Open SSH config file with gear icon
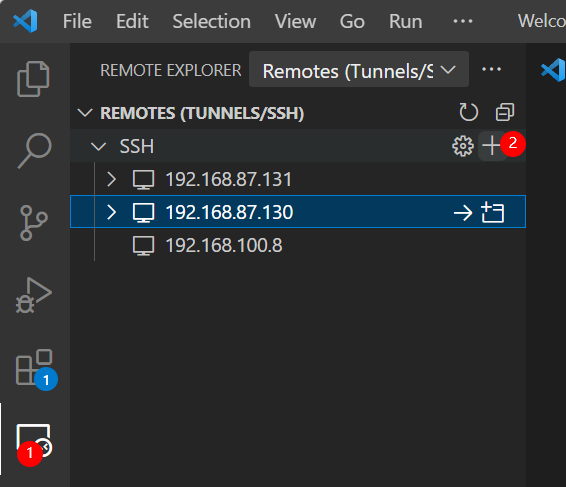566x487 pixels. tap(463, 146)
